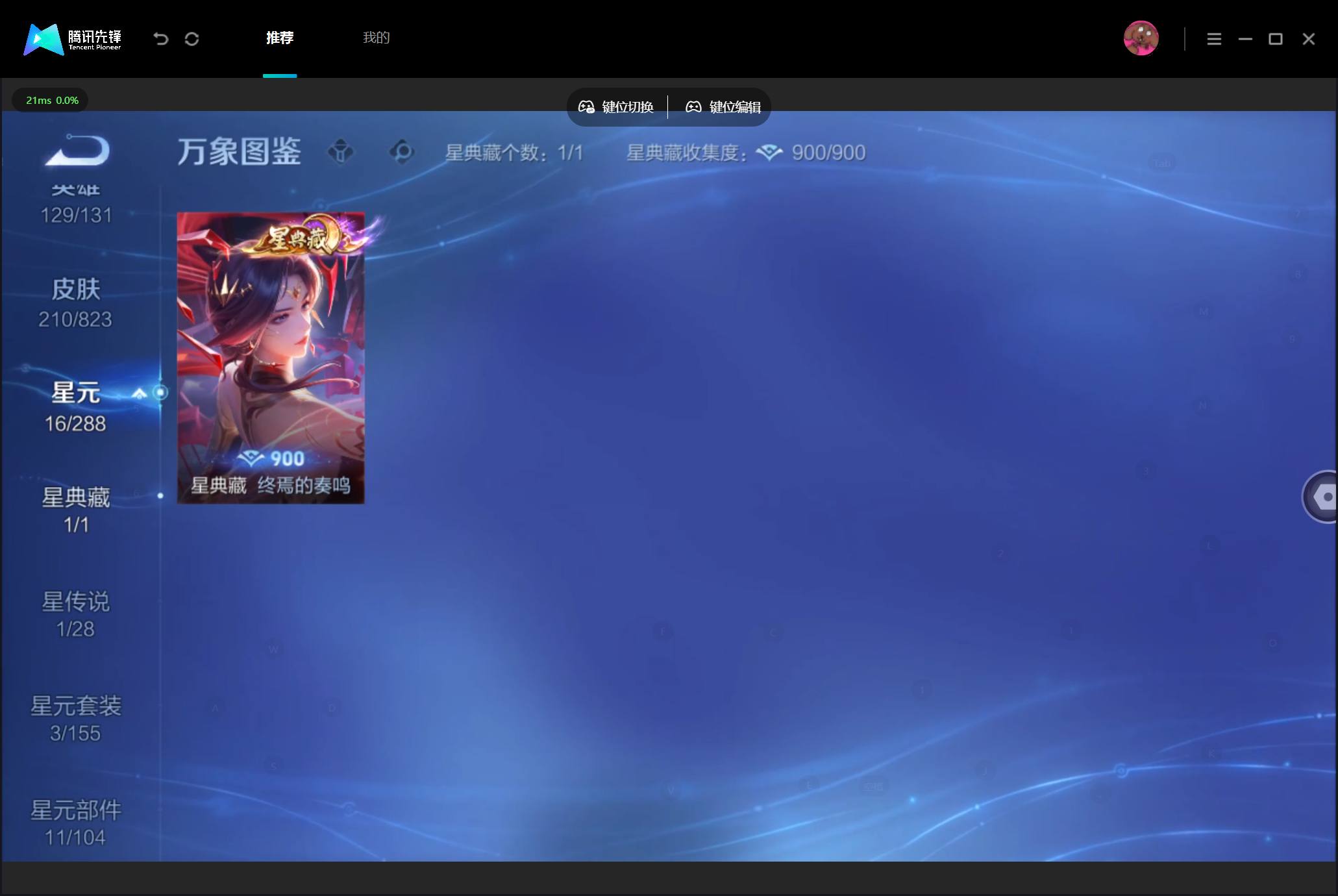Click the Tencent Pioneer logo
Image resolution: width=1338 pixels, height=896 pixels.
click(x=72, y=39)
